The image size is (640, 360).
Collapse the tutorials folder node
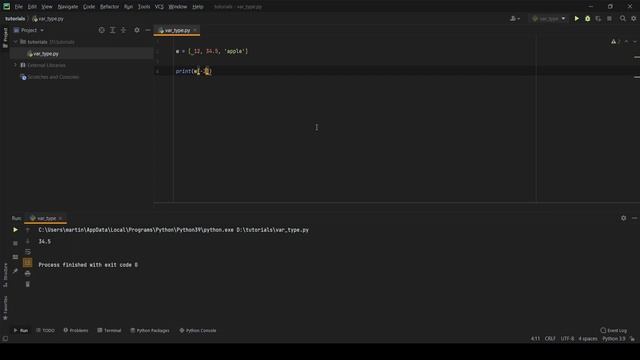(16, 42)
